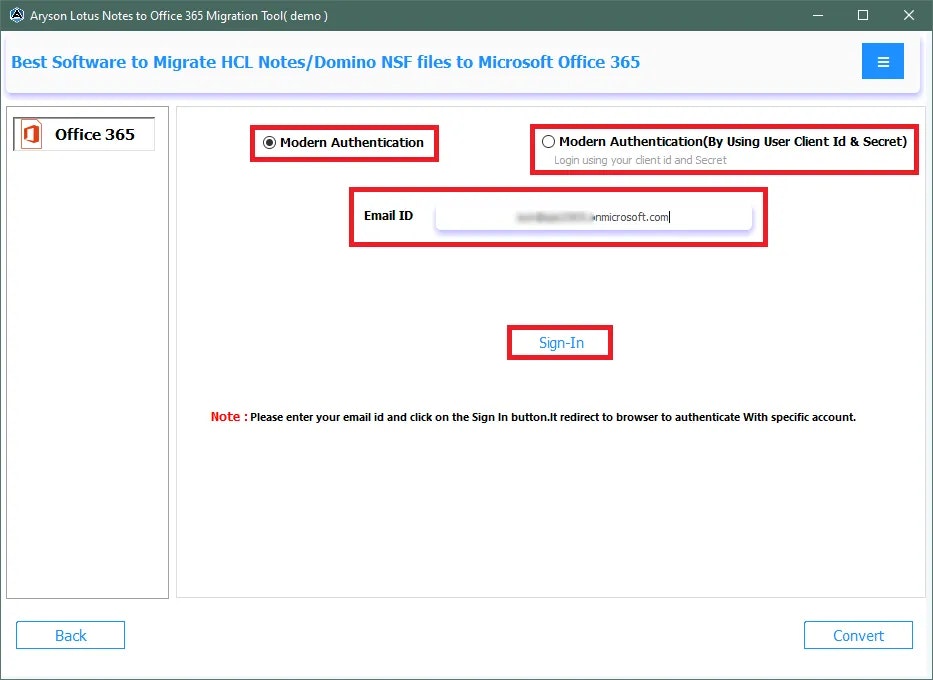Click the 'Best Software to Migrate HCL Notes' heading
This screenshot has height=680, width=933.
coord(325,62)
